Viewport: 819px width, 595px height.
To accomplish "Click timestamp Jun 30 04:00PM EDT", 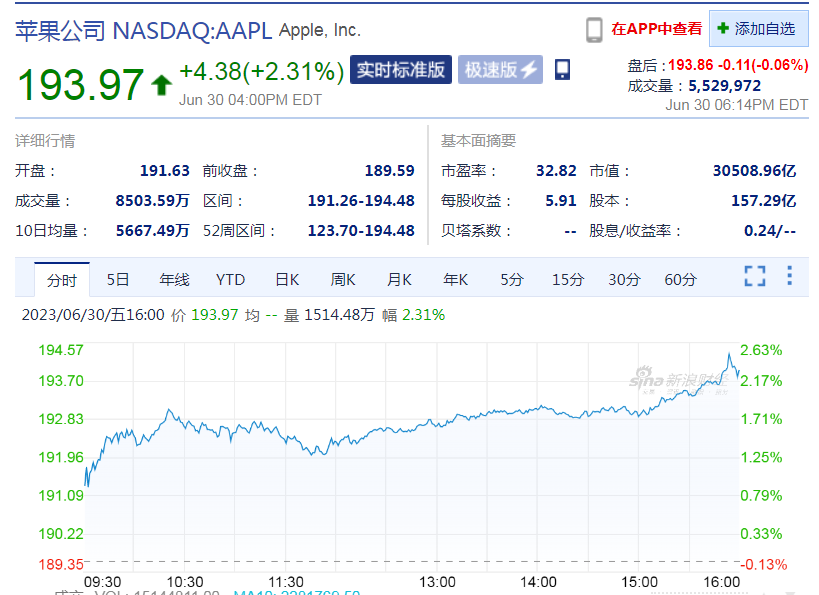I will coord(250,100).
